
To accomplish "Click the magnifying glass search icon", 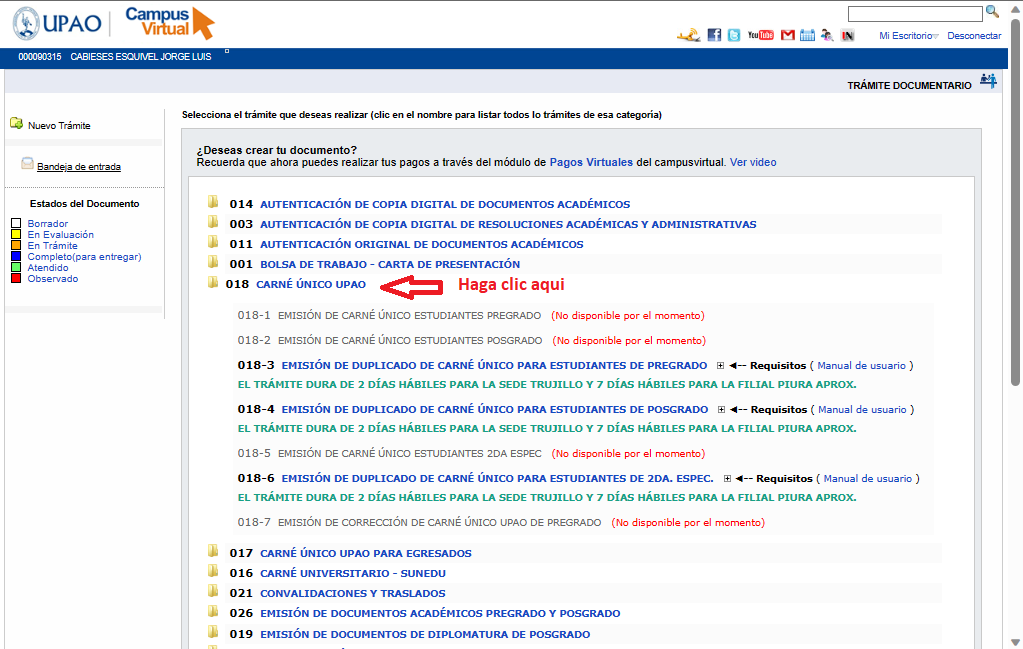I will point(992,12).
